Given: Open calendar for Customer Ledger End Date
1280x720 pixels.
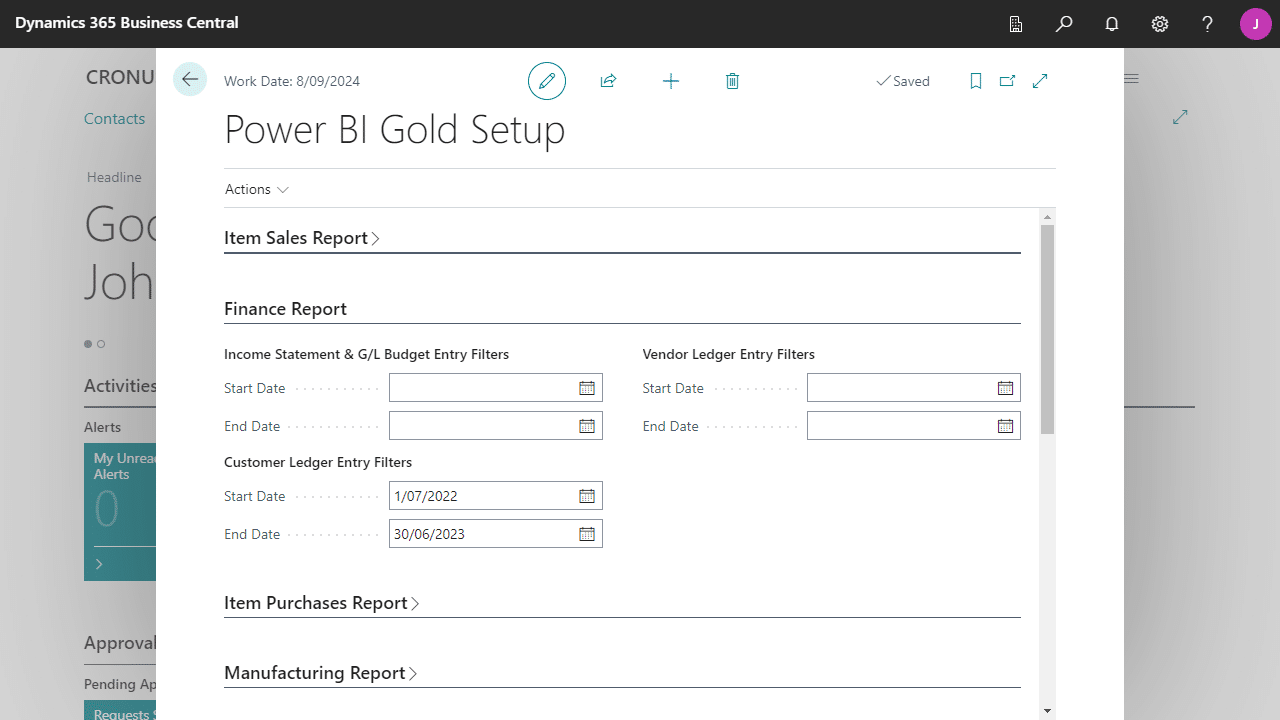Looking at the screenshot, I should tap(587, 534).
